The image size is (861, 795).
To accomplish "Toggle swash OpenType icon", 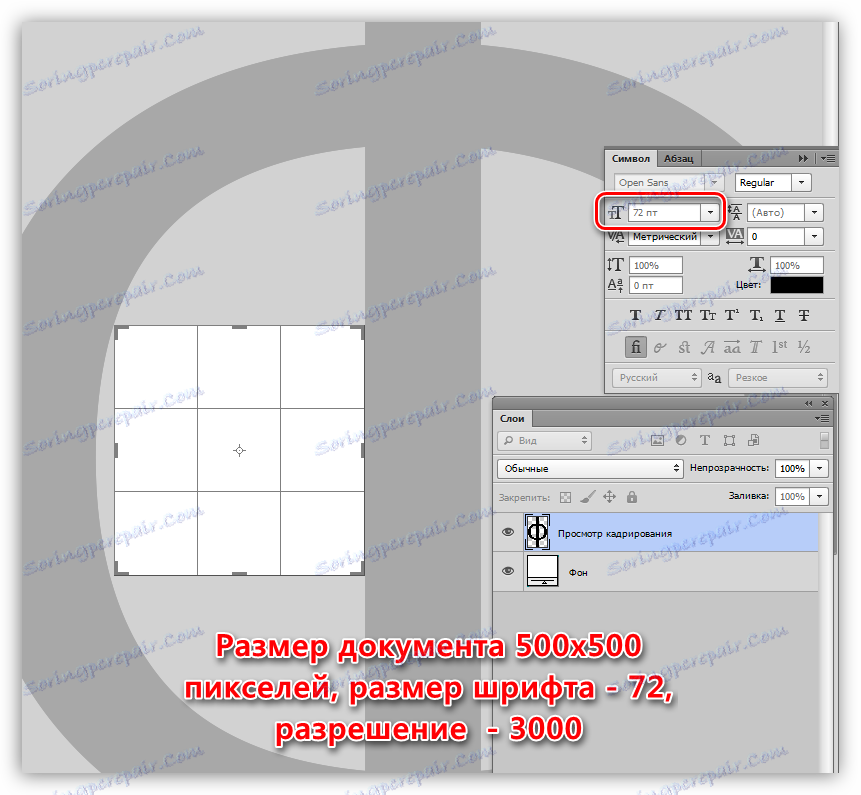I will pos(708,347).
